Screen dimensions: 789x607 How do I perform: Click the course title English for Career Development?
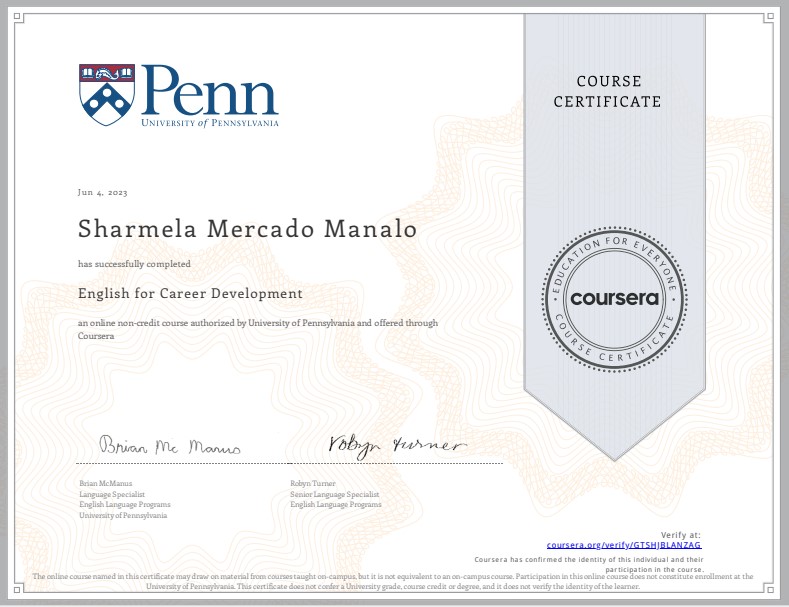point(190,293)
